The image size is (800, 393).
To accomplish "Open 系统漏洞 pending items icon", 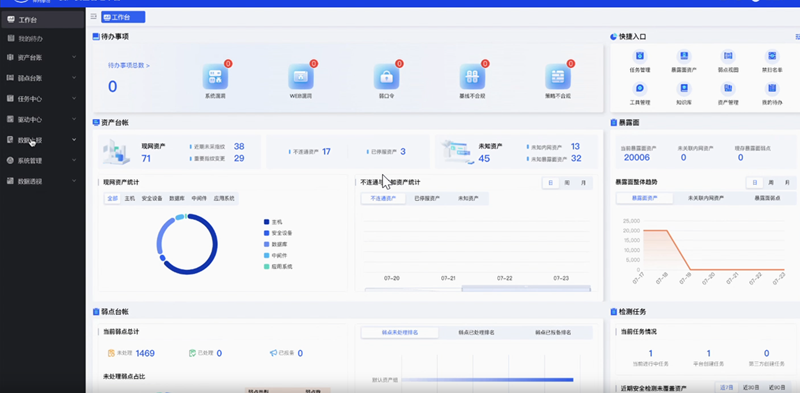I will (215, 77).
